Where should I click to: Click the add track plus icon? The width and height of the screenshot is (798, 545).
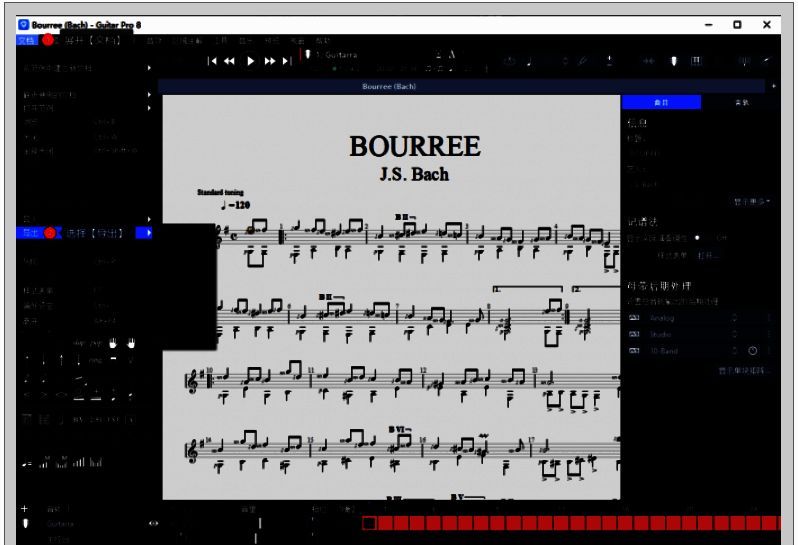coord(25,508)
